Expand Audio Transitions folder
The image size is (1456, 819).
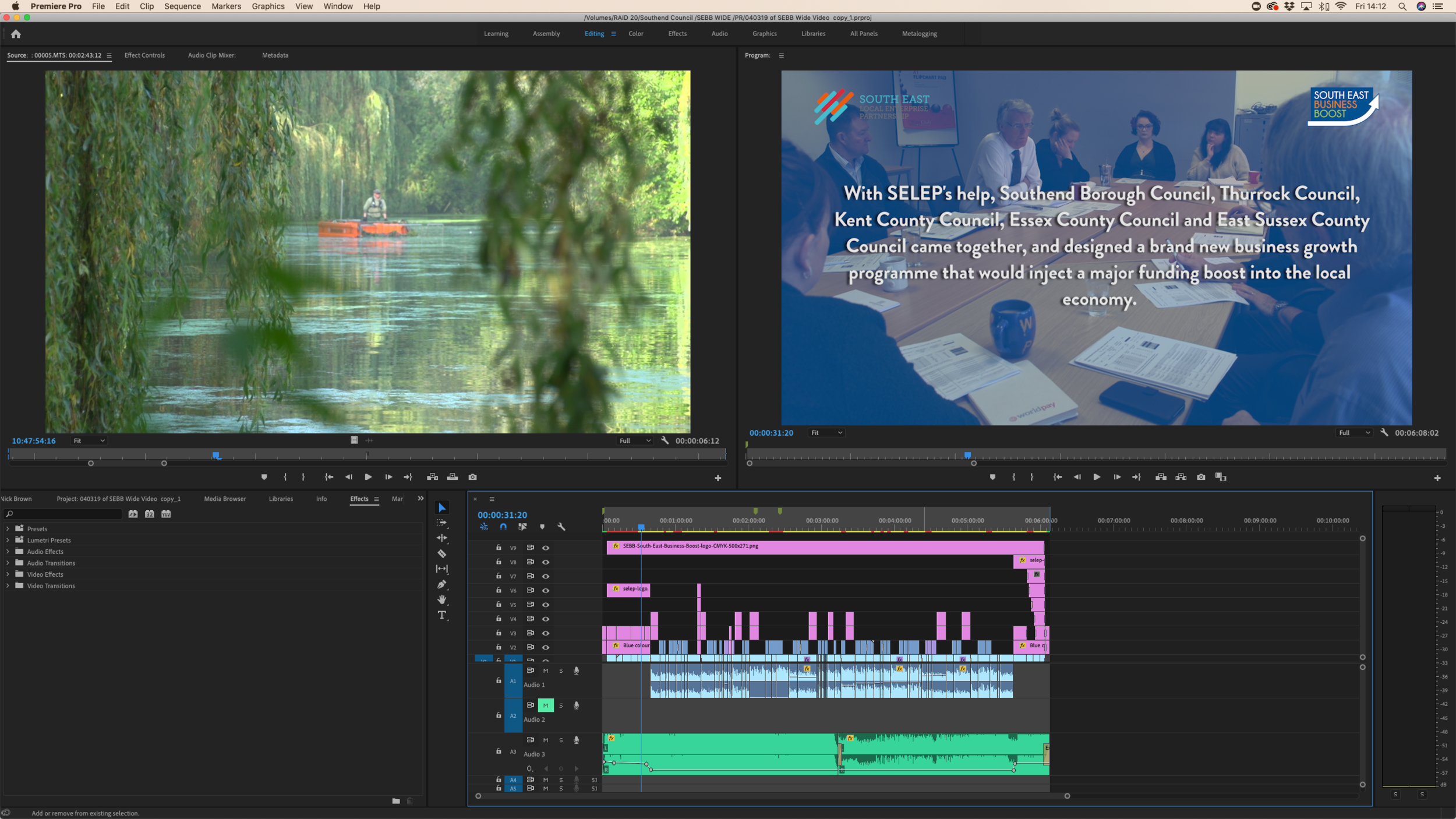[8, 563]
